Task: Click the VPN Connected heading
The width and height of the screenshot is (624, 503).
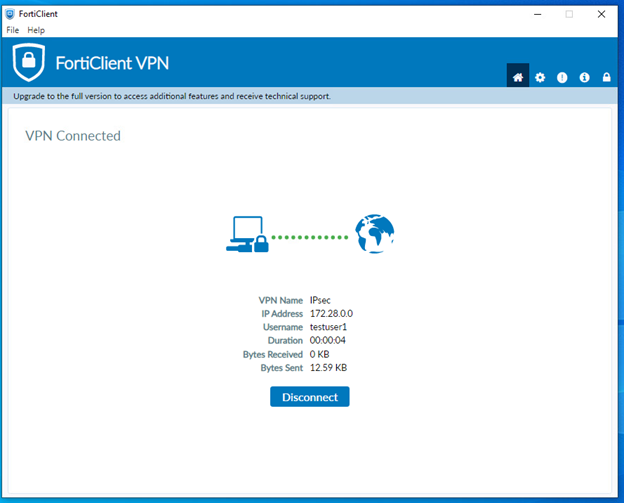Action: [73, 136]
